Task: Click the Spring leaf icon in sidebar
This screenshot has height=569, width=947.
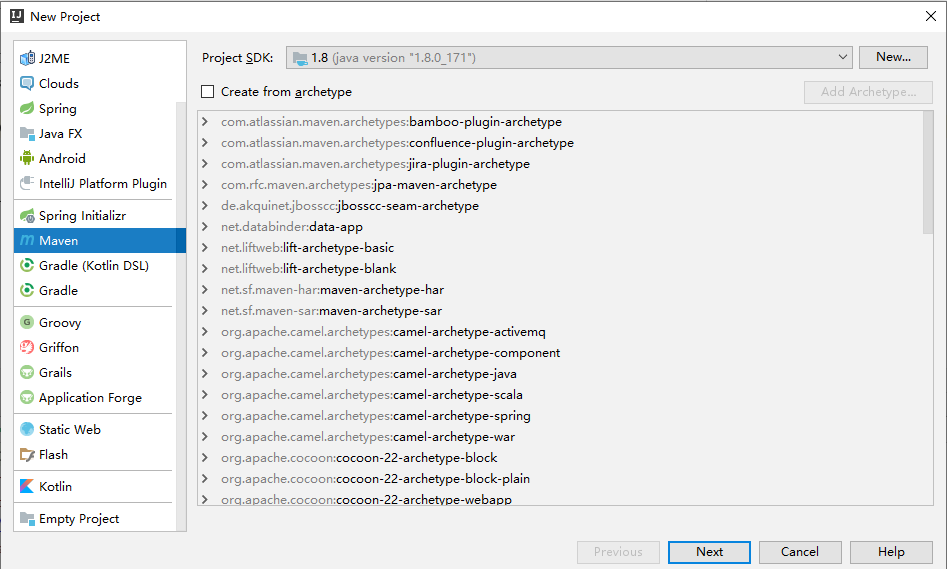Action: click(x=27, y=108)
